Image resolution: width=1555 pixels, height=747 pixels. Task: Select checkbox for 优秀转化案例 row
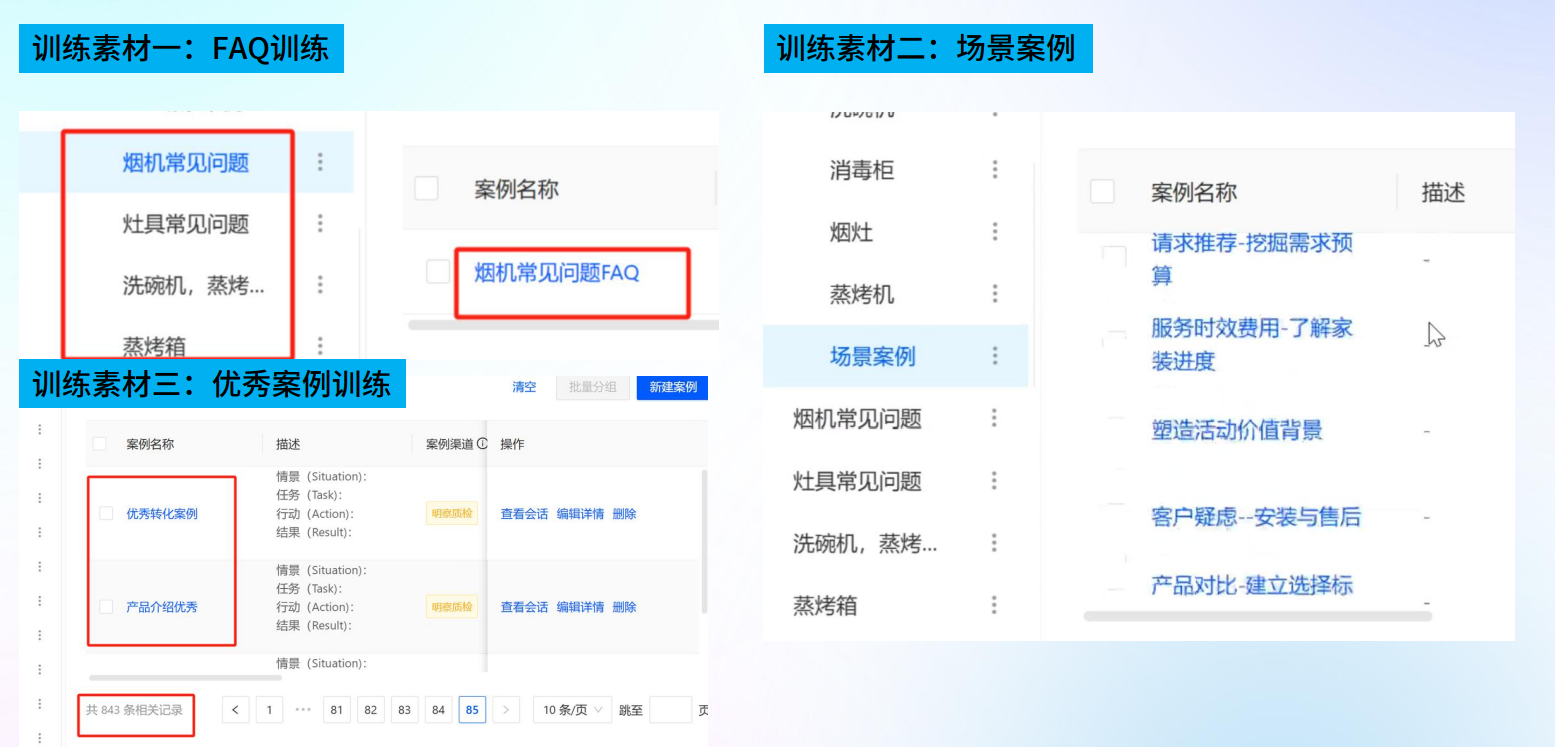point(106,514)
